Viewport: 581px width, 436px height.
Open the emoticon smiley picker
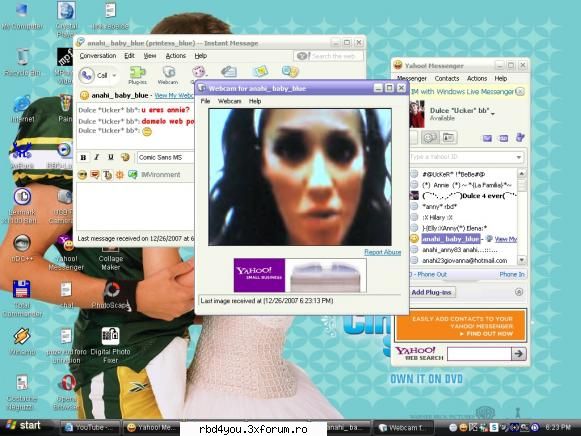tap(82, 174)
